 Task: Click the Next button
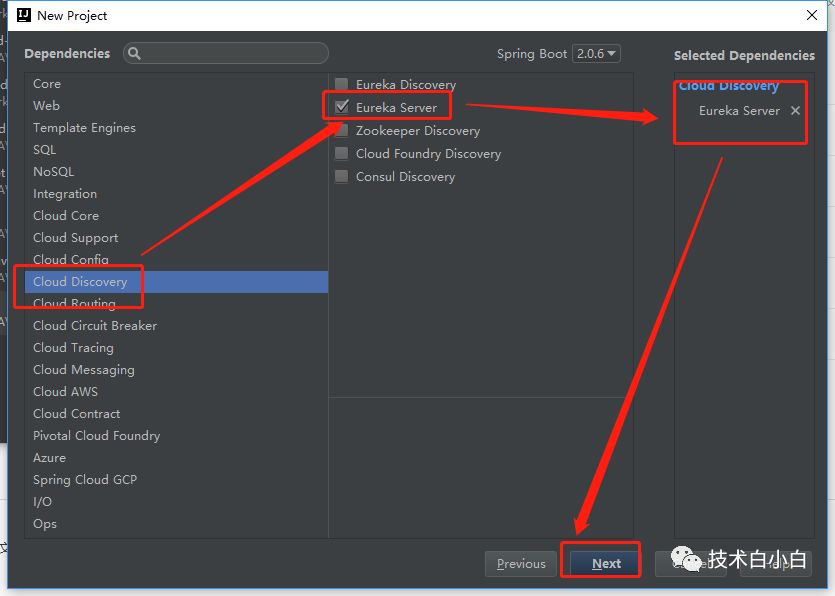(606, 564)
